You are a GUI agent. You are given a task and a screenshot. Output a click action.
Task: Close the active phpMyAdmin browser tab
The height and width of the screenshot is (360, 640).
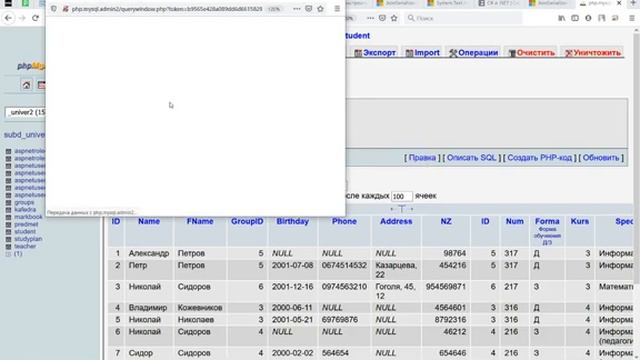coord(619,3)
